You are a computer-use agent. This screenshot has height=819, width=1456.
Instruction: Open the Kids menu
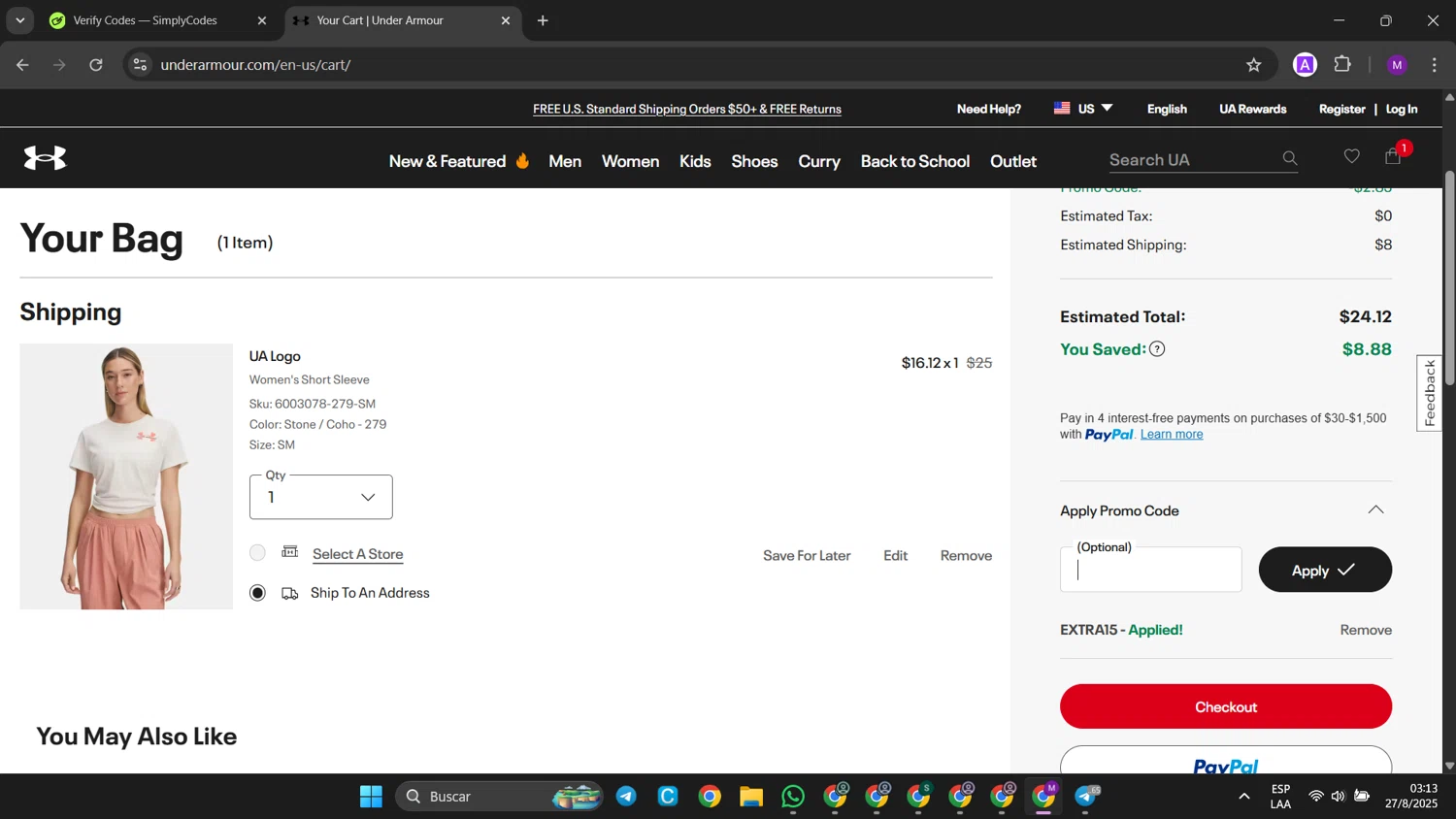click(695, 161)
